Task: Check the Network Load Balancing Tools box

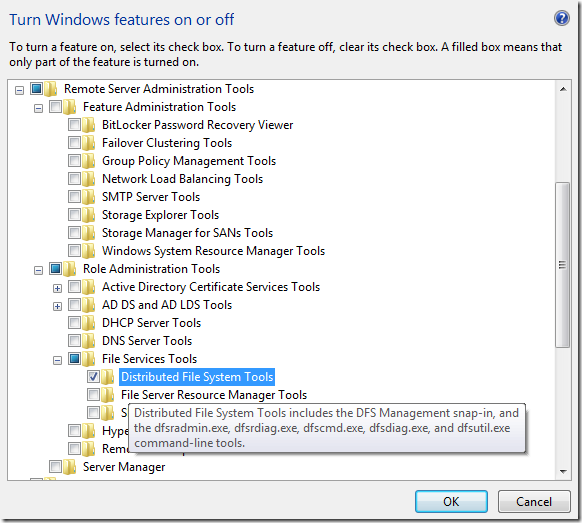Action: coord(74,179)
